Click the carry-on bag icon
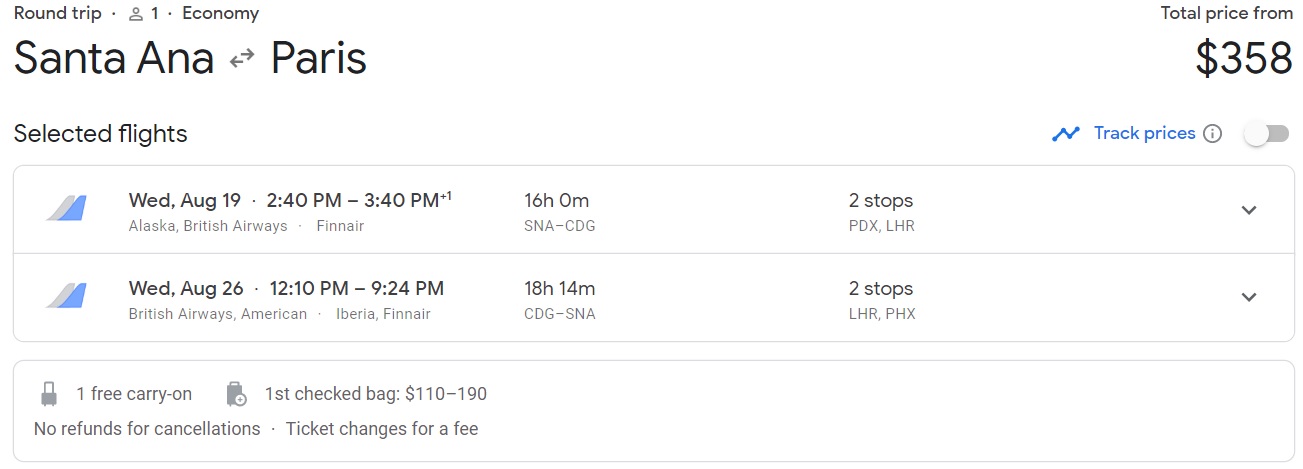Image resolution: width=1303 pixels, height=469 pixels. [x=48, y=394]
